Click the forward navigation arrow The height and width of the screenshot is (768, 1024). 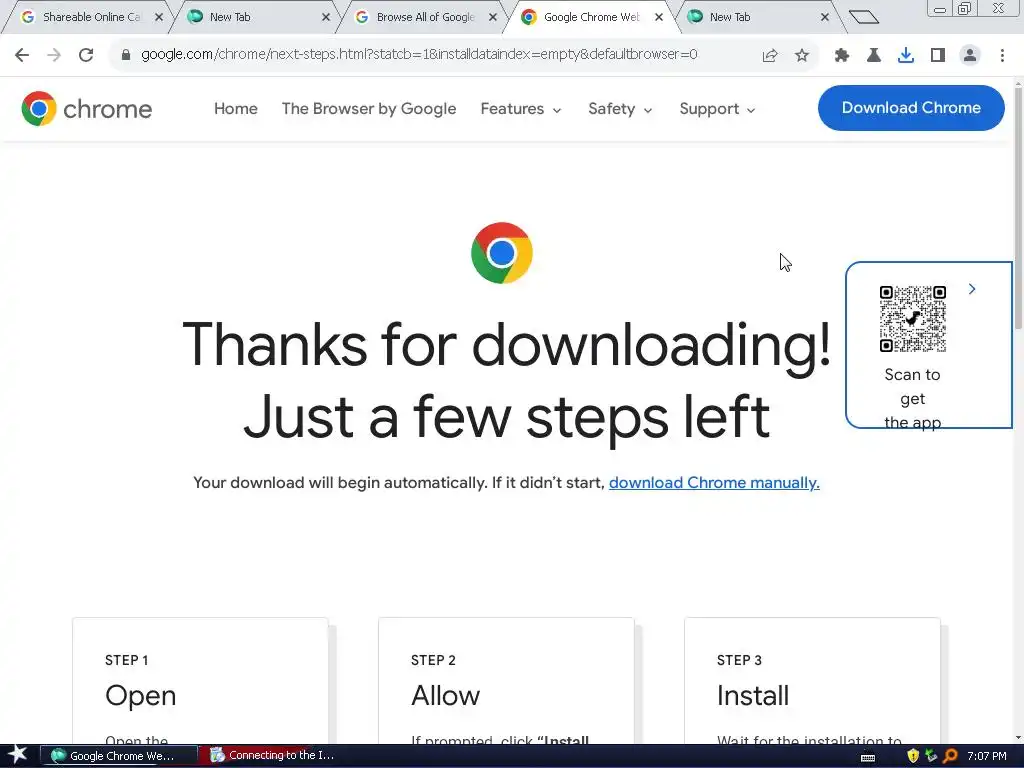coord(54,55)
